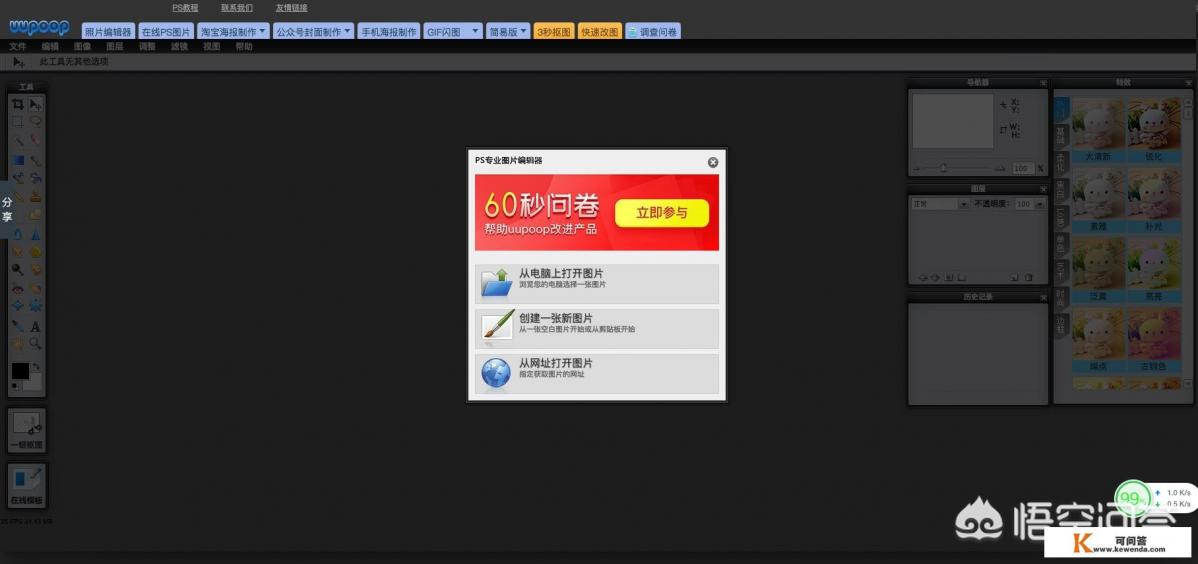Click the green 99 speed widget

coord(1133,498)
